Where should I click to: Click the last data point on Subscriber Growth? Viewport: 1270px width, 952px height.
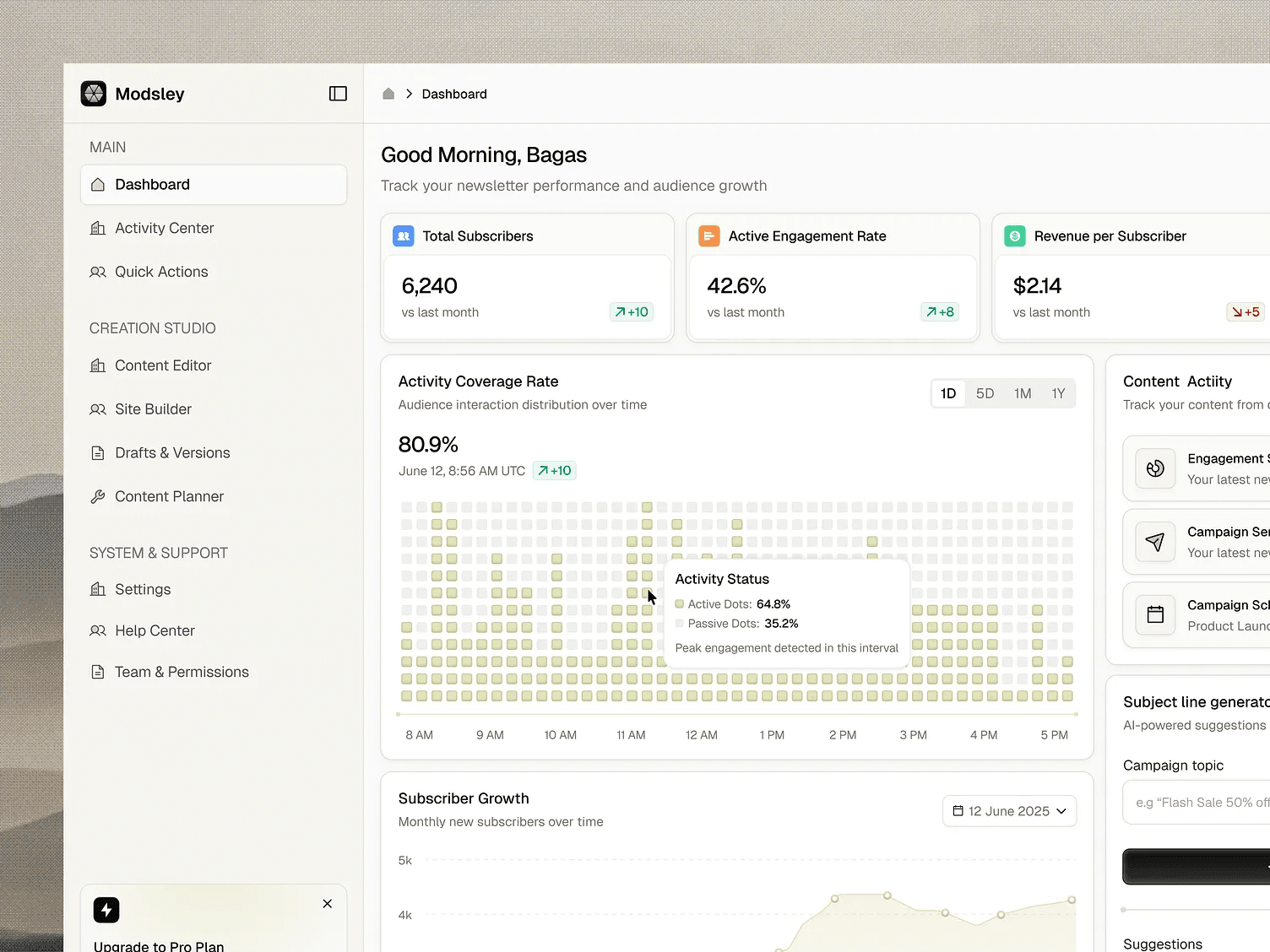[1072, 900]
